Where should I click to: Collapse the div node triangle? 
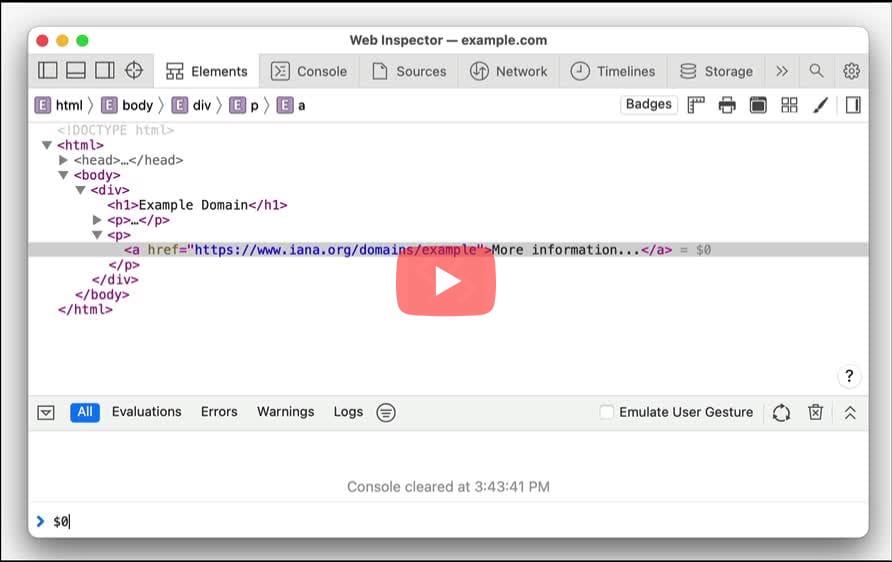coord(80,190)
